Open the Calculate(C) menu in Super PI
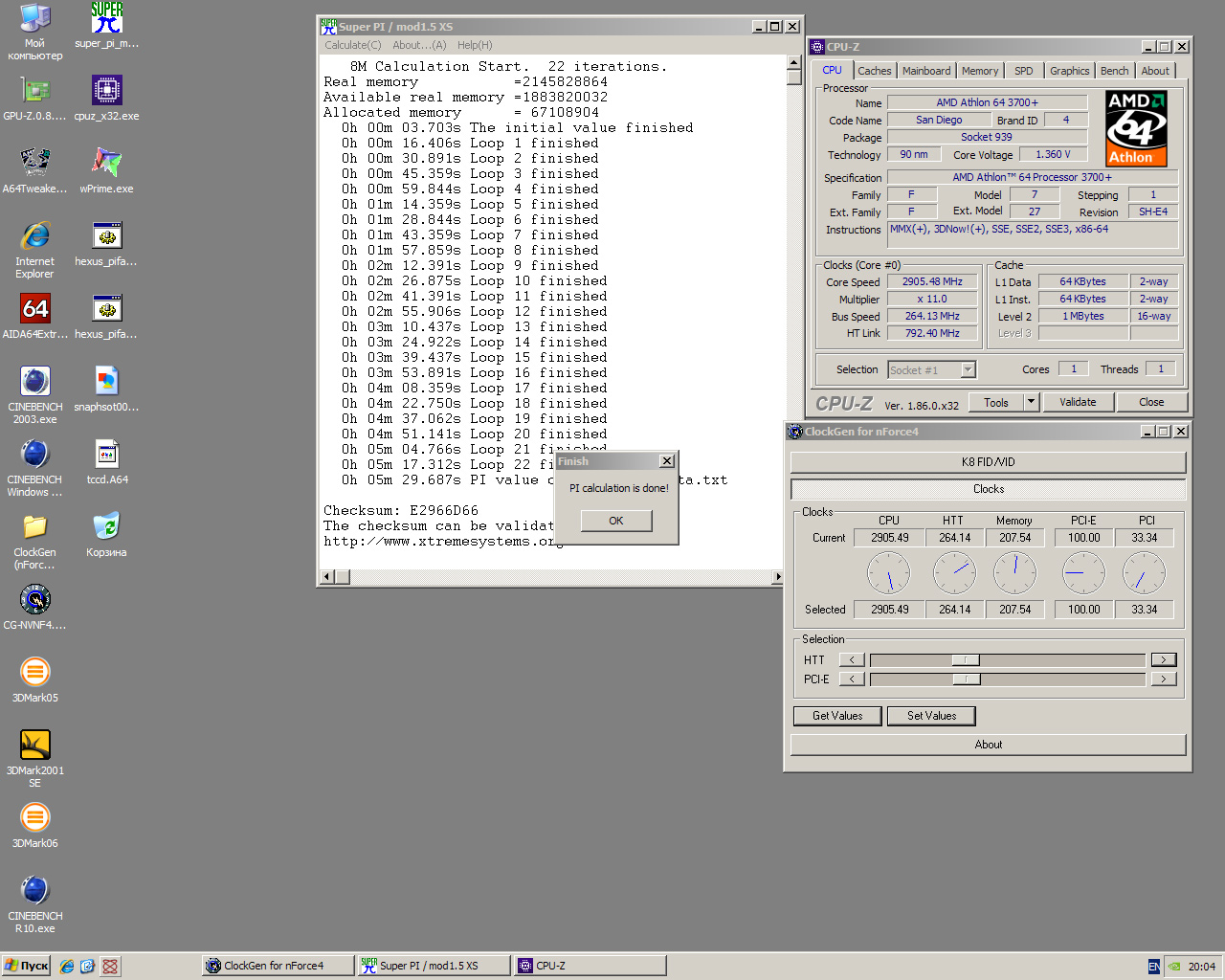This screenshot has width=1225, height=980. tap(352, 45)
